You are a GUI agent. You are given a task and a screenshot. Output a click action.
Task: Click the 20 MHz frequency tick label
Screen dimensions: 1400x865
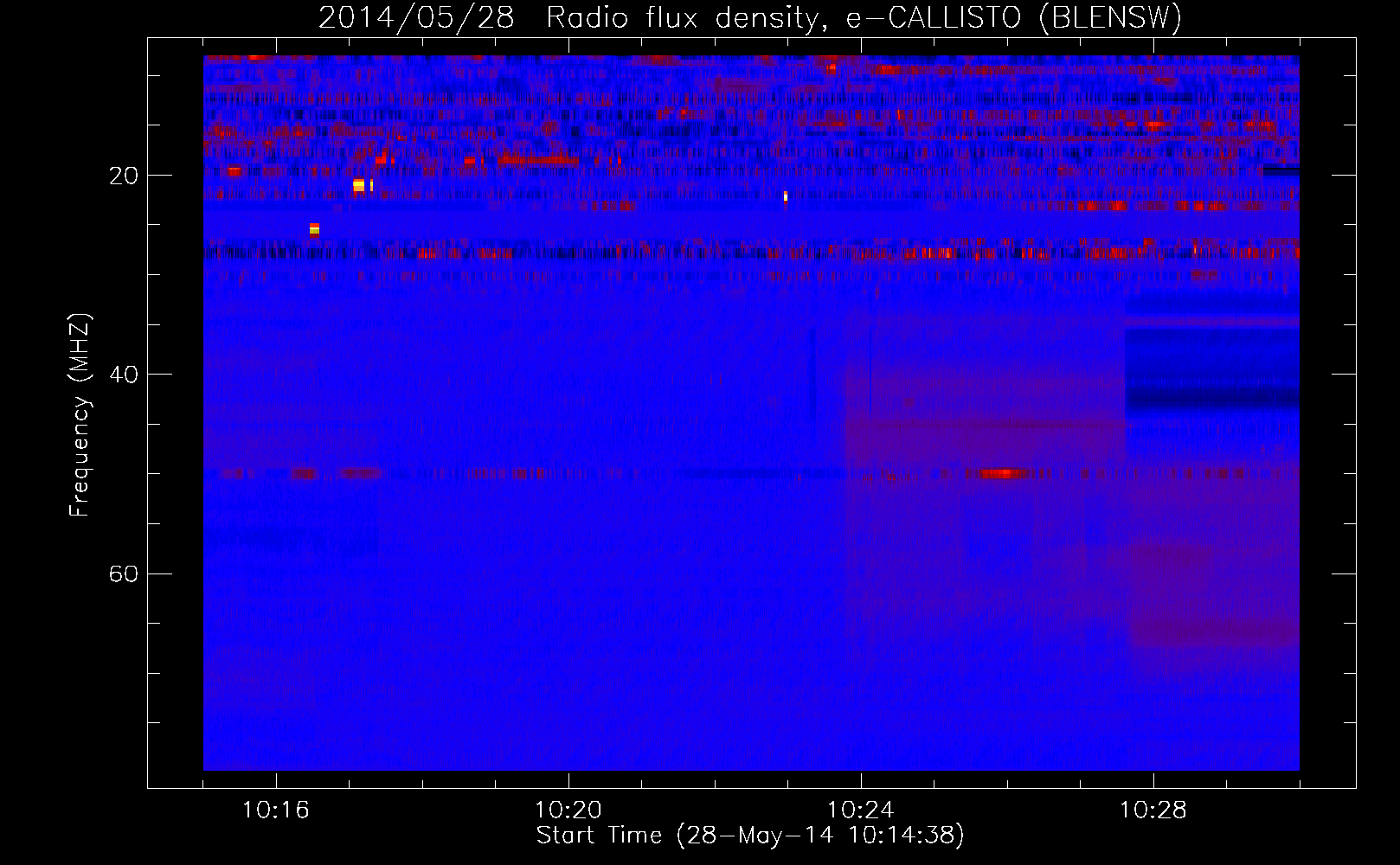point(125,176)
